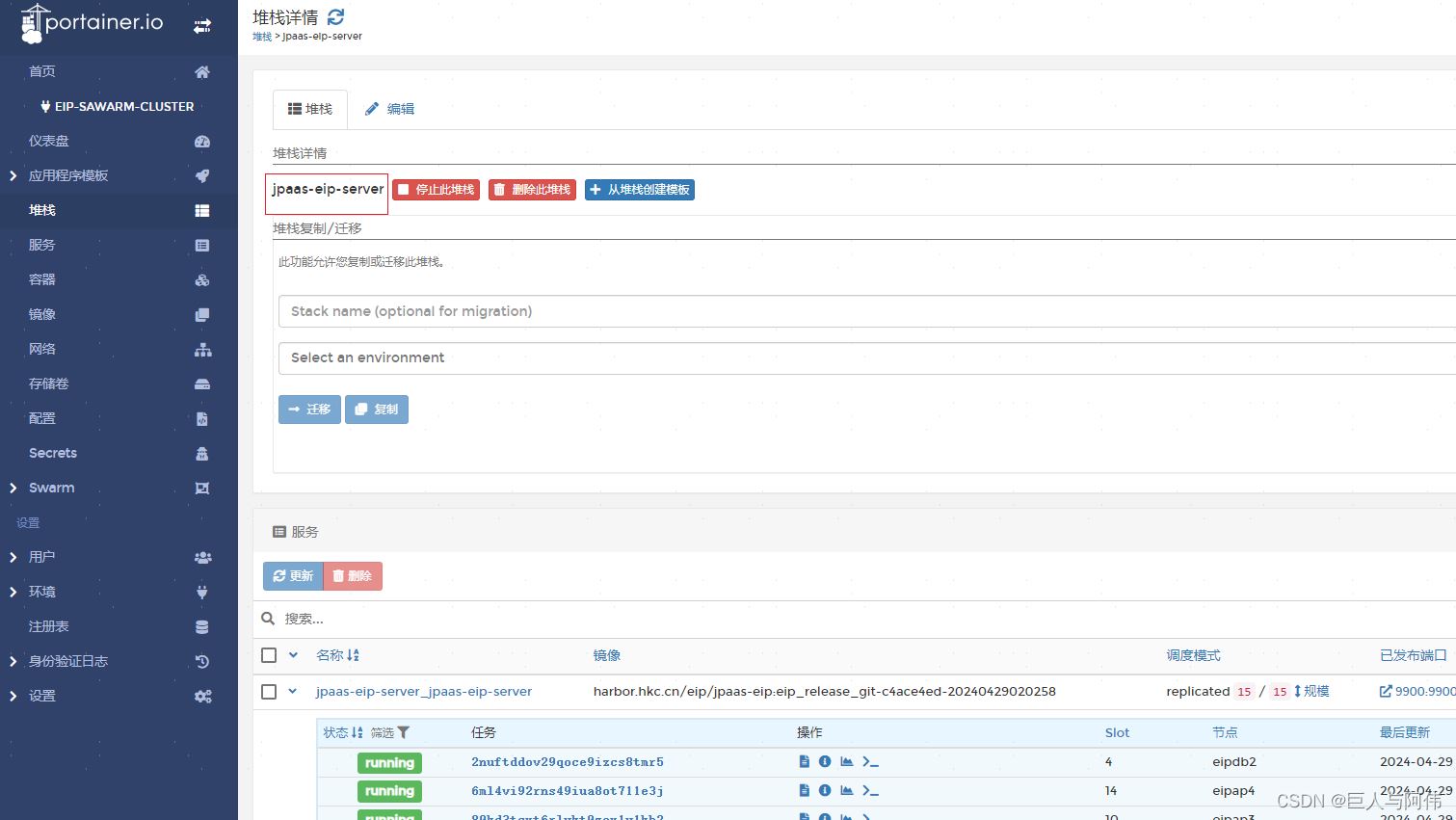
Task: Toggle the select-all services checkbox
Action: coord(269,655)
